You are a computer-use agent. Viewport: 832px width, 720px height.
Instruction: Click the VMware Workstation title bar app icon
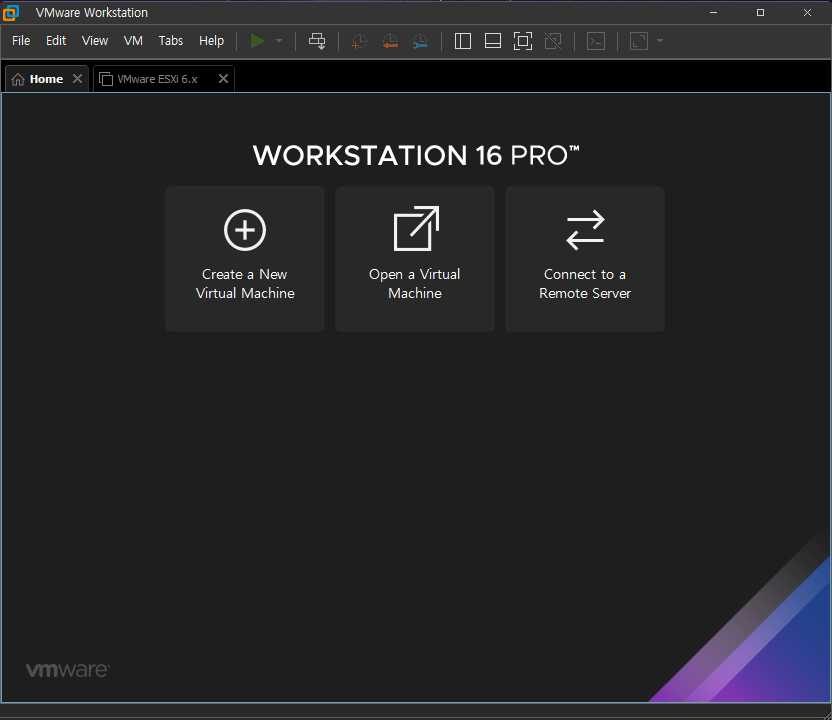click(11, 12)
